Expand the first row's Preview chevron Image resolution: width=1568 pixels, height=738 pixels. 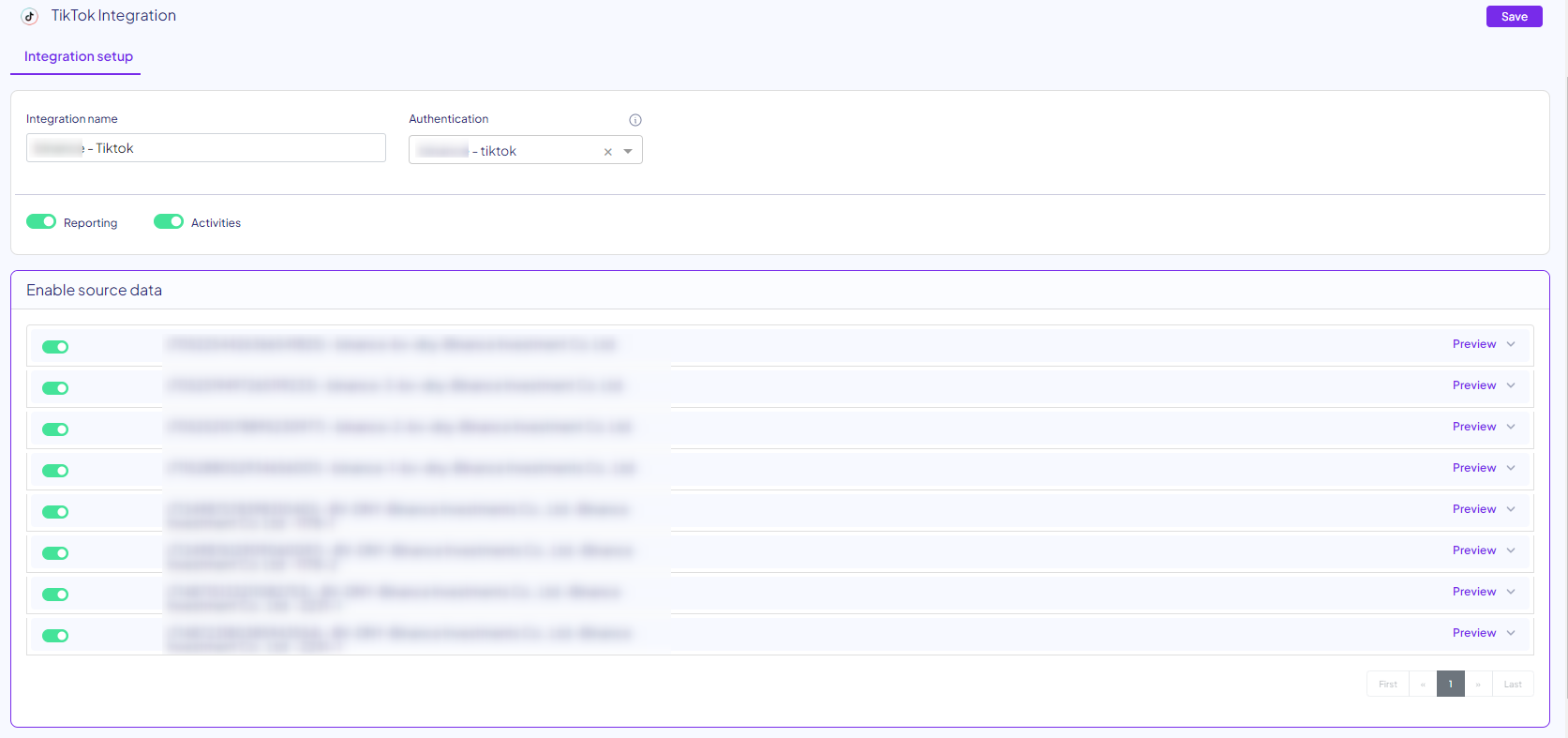(x=1511, y=344)
